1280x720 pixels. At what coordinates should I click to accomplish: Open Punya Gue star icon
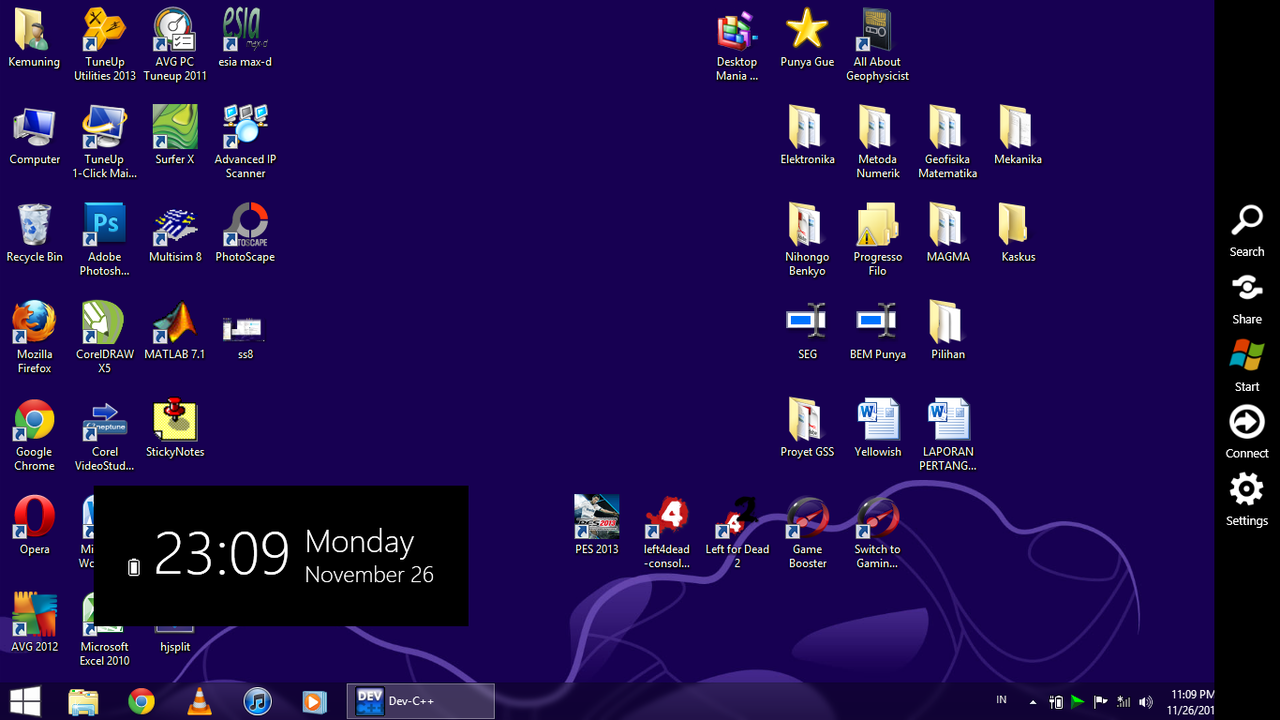[x=807, y=38]
